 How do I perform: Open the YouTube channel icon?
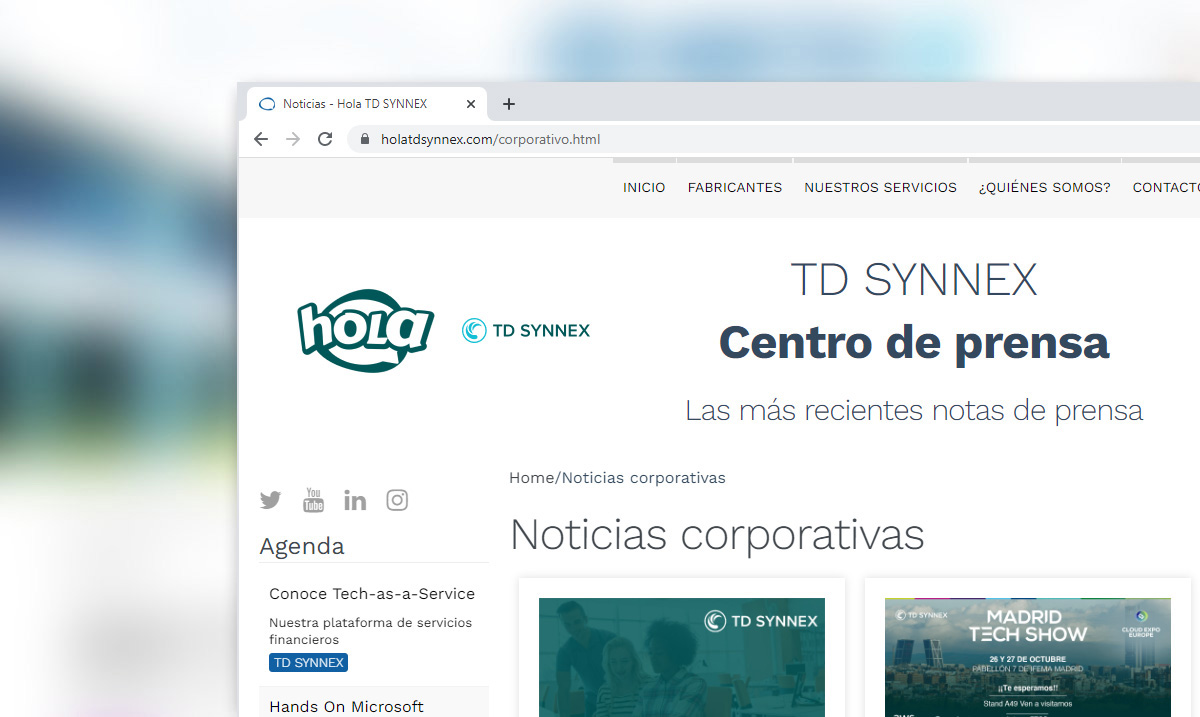[x=313, y=500]
